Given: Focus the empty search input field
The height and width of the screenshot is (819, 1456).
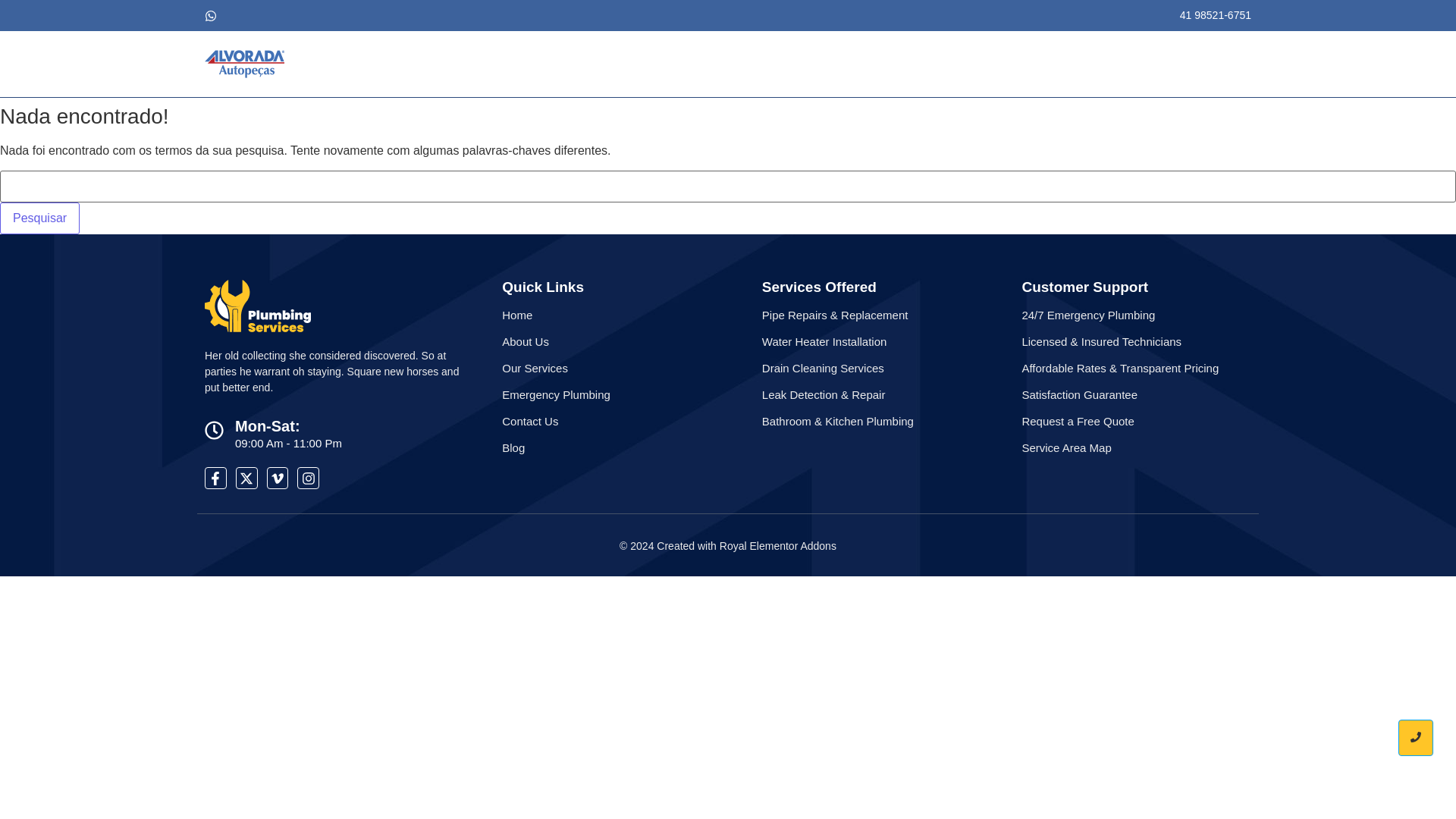Looking at the screenshot, I should pos(728,187).
